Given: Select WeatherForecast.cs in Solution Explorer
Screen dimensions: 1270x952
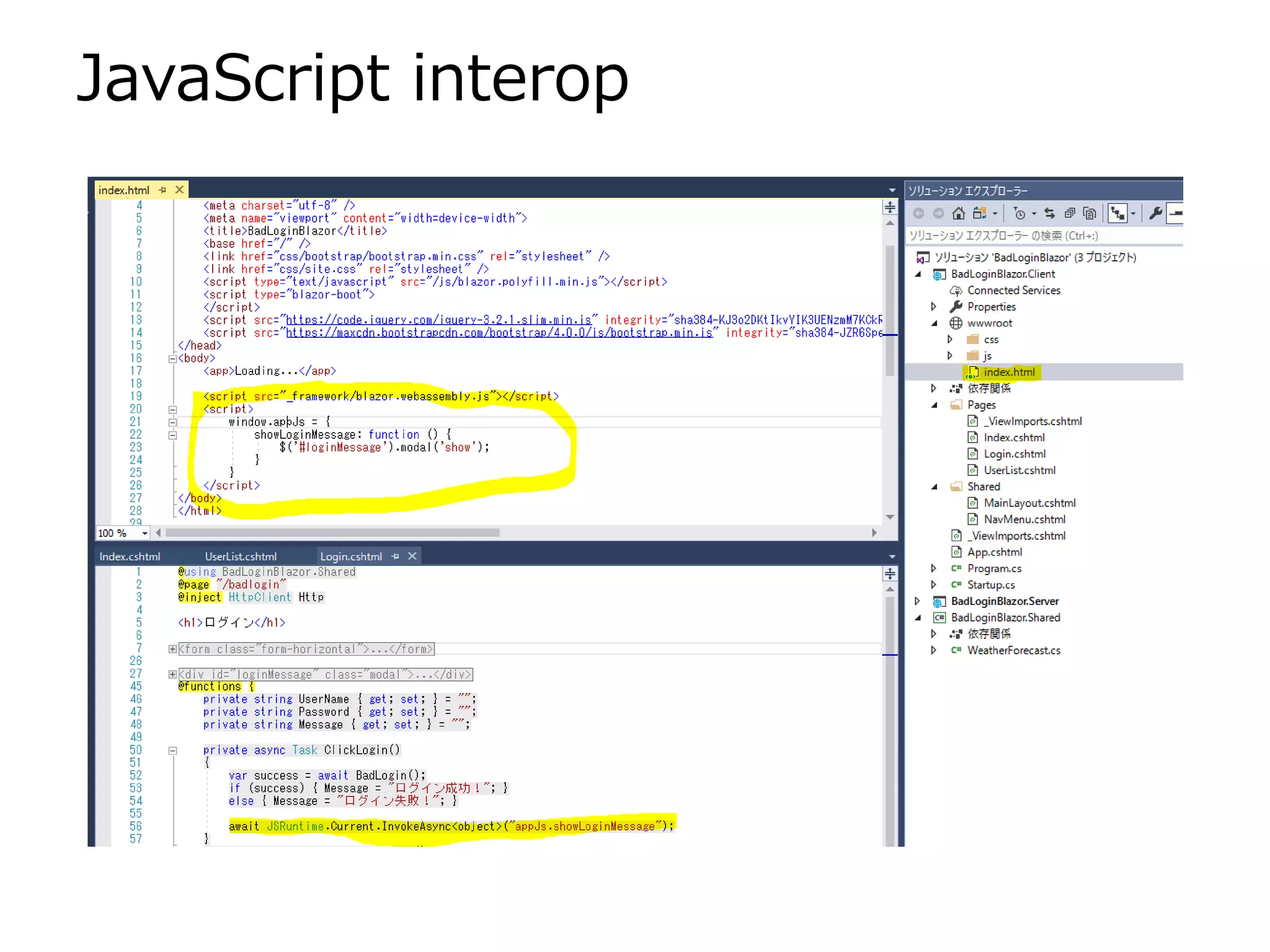Looking at the screenshot, I should (x=1013, y=650).
